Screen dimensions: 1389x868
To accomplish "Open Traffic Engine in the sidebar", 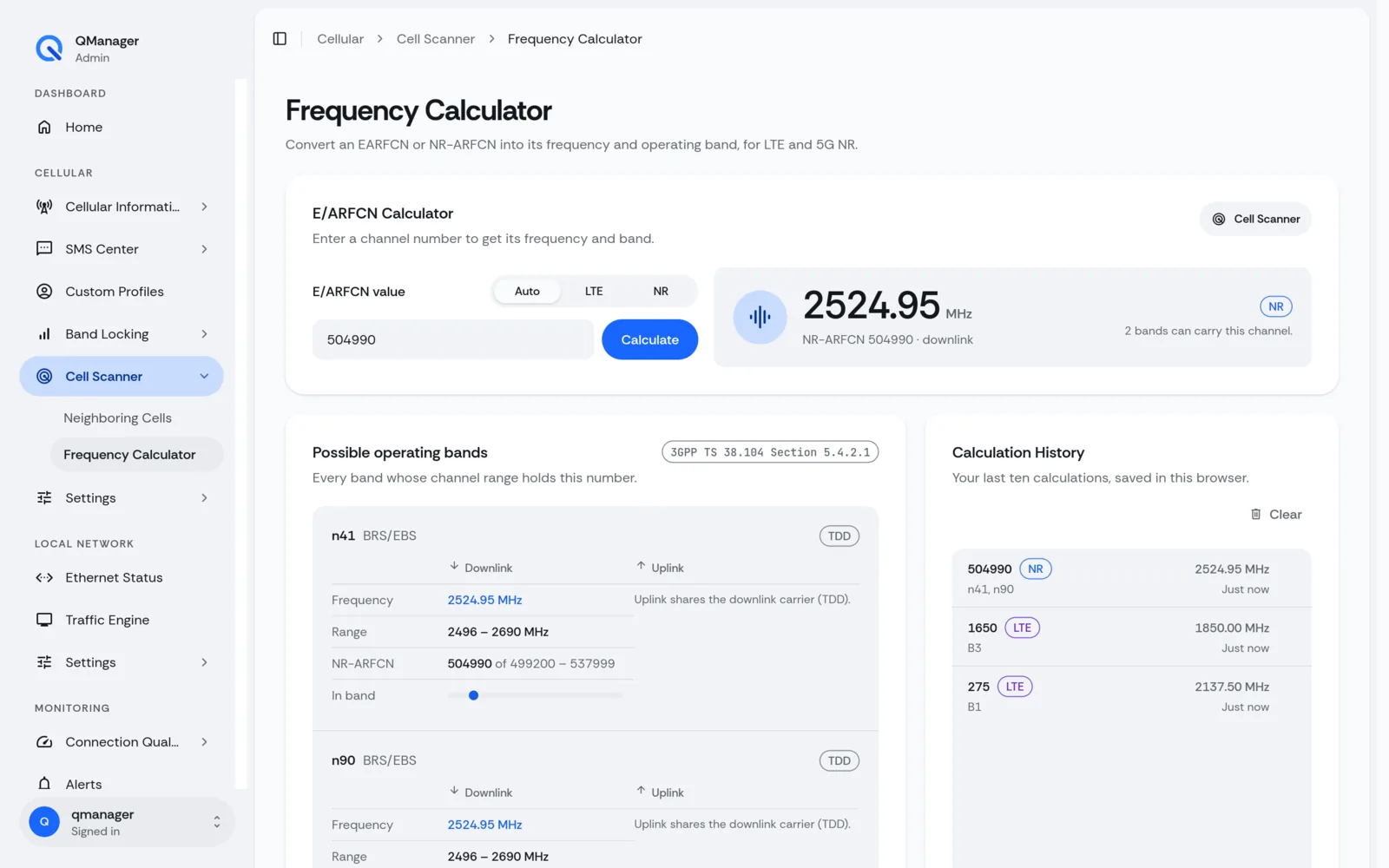I will point(122,620).
